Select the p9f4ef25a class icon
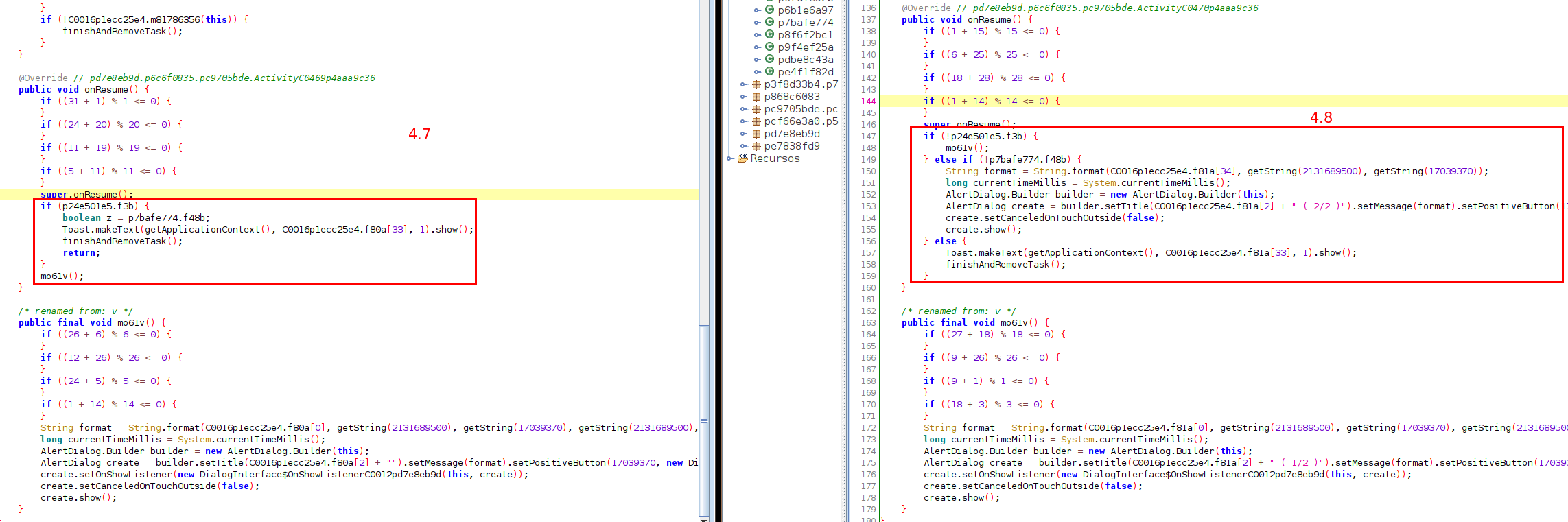The width and height of the screenshot is (1568, 522). click(769, 47)
